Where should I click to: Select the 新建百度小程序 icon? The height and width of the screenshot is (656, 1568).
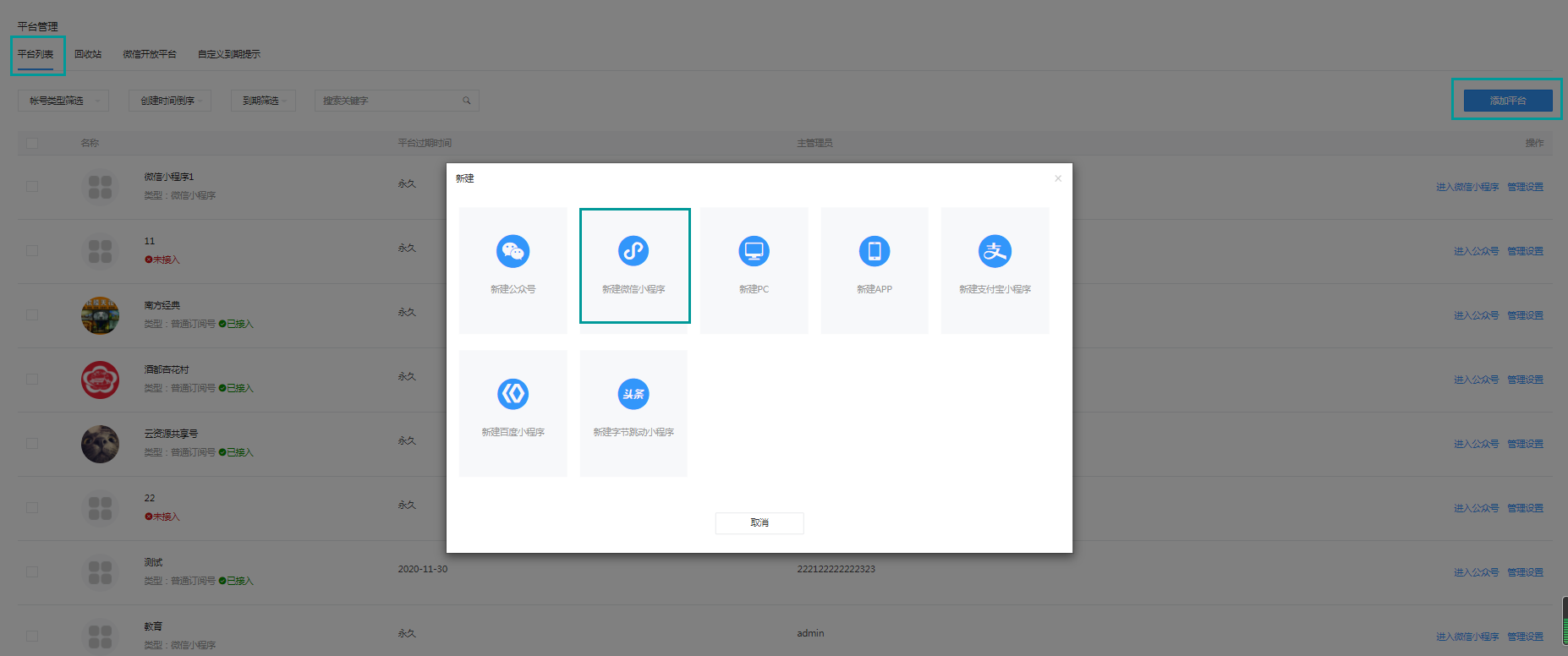513,394
